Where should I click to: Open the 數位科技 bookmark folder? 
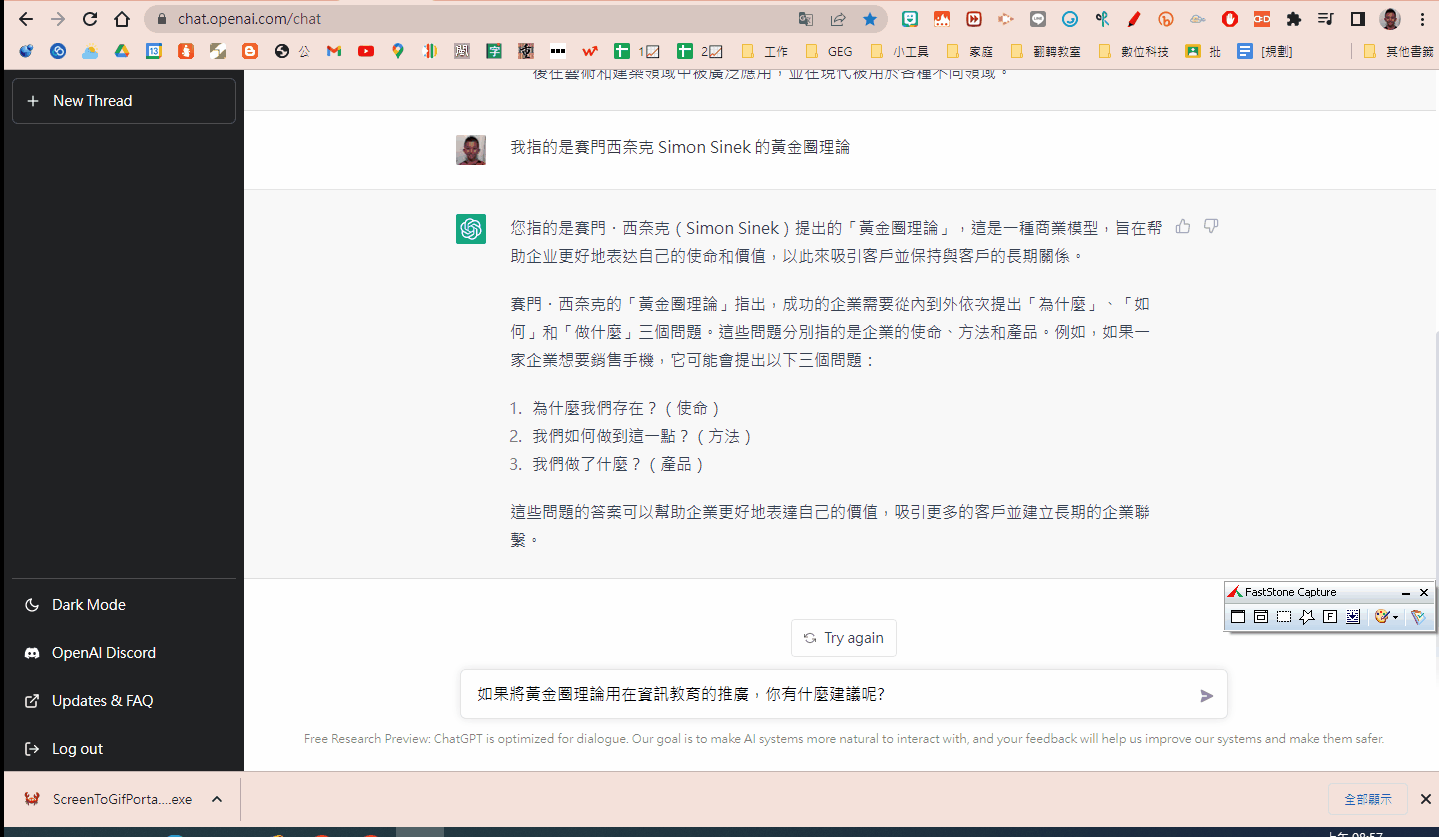click(1134, 51)
